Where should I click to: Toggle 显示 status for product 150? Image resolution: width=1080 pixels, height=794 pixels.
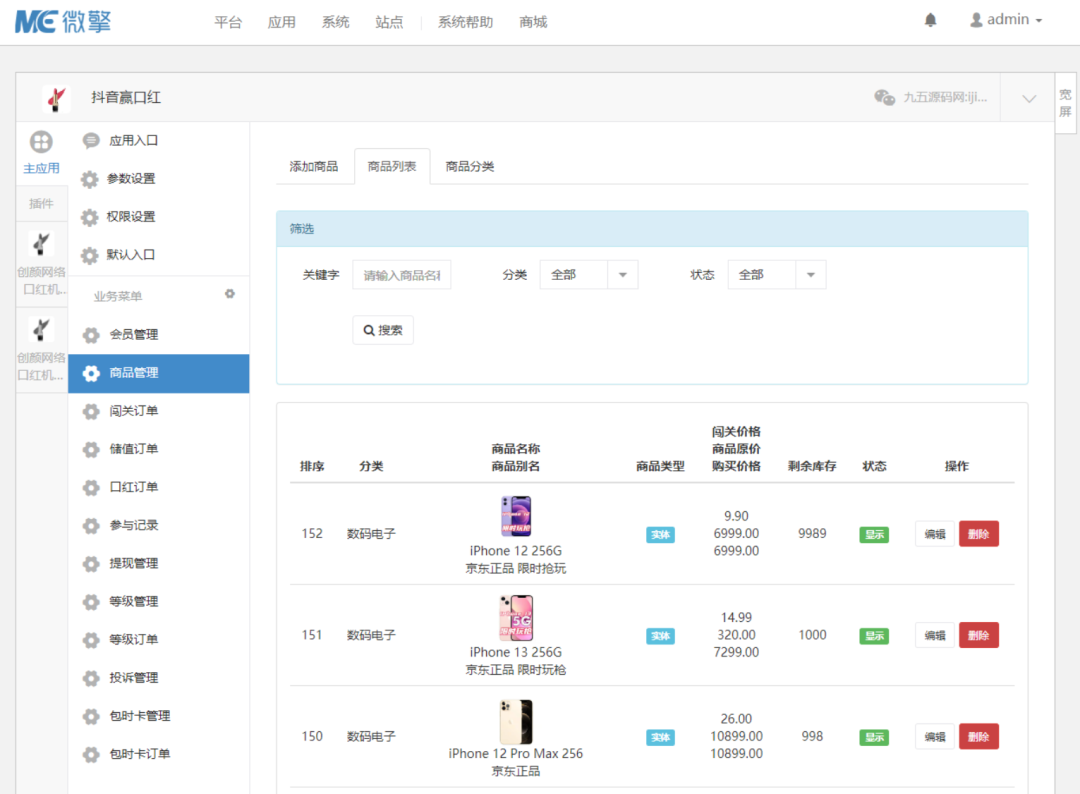click(874, 738)
